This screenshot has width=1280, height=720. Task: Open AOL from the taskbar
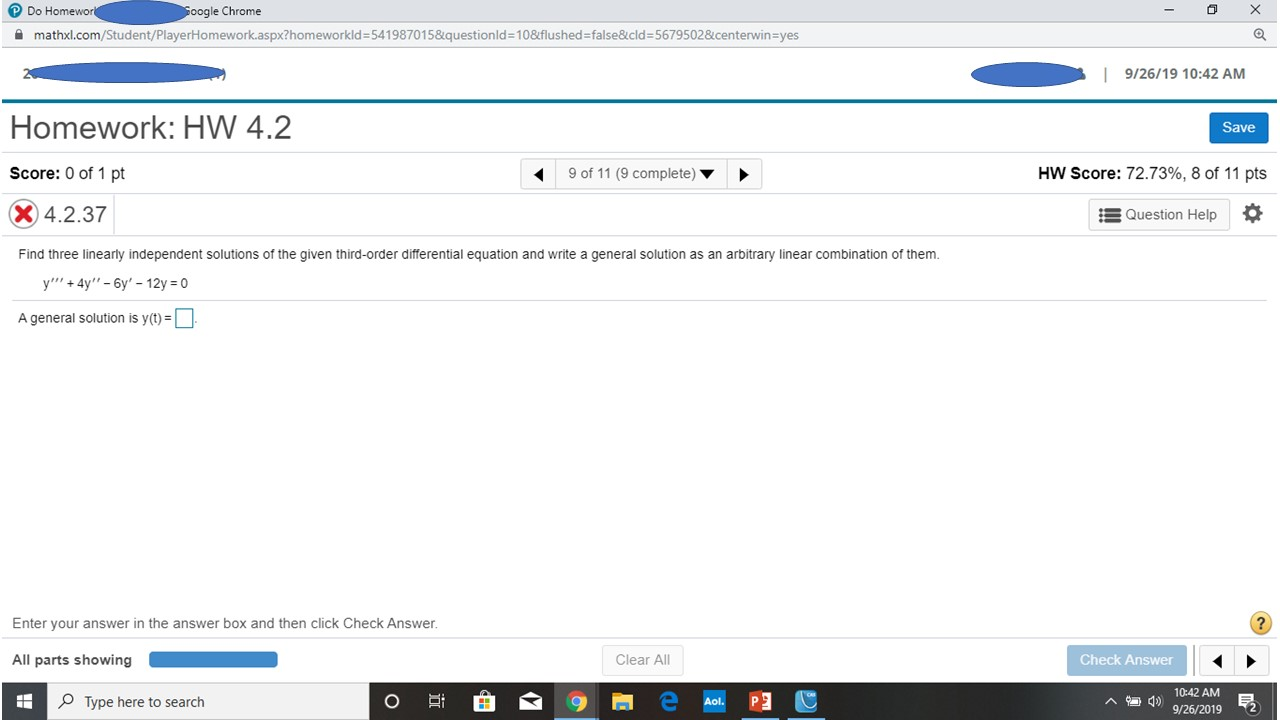point(714,701)
